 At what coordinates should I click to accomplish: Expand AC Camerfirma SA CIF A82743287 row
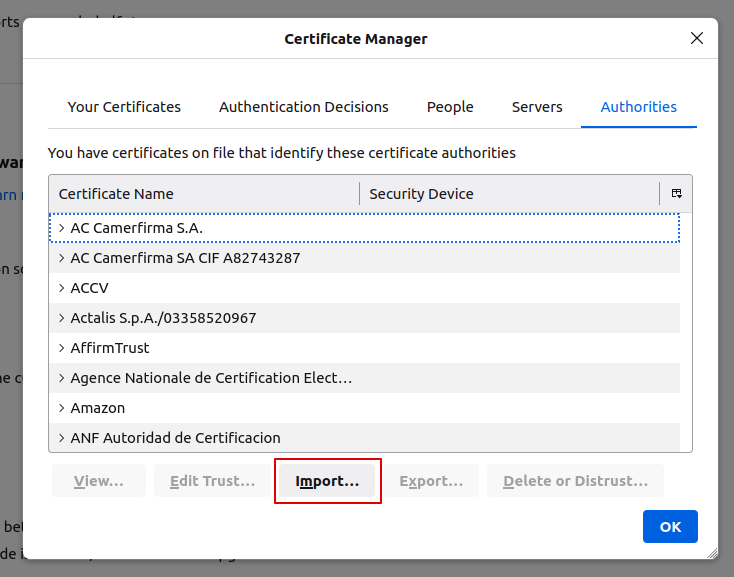(x=62, y=258)
